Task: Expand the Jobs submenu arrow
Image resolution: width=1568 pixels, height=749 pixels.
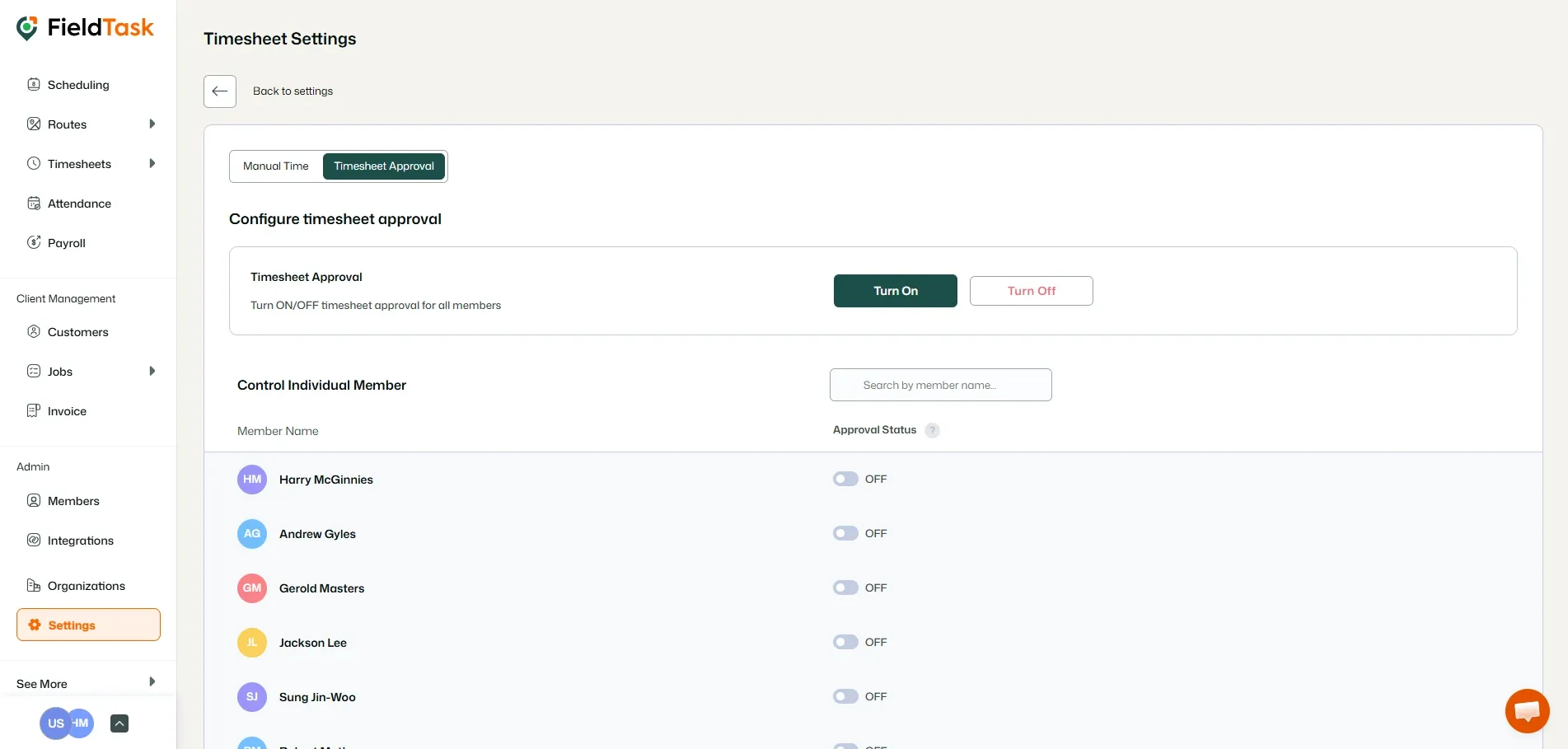Action: click(152, 372)
